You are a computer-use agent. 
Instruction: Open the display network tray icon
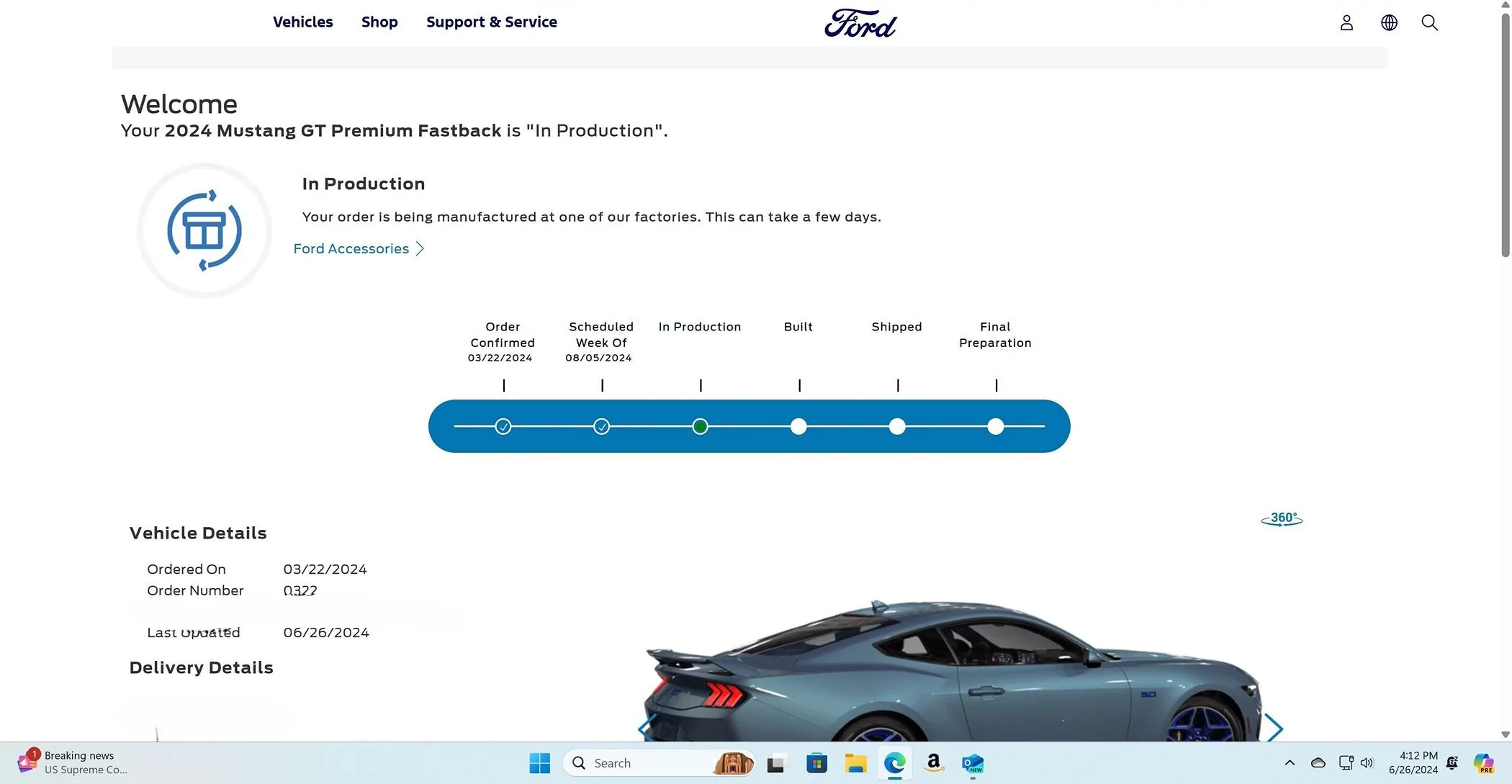(1346, 763)
